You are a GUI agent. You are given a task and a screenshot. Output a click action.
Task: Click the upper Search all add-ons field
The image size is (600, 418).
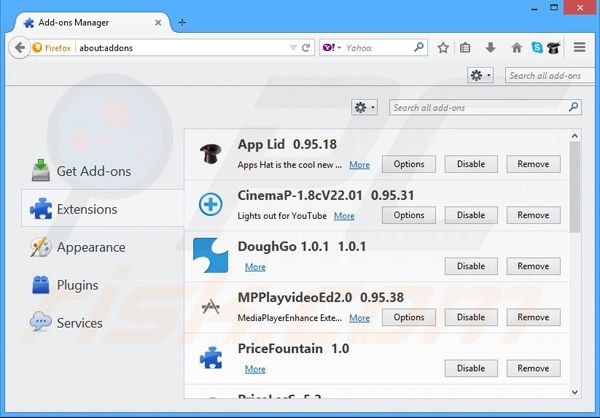coord(550,75)
